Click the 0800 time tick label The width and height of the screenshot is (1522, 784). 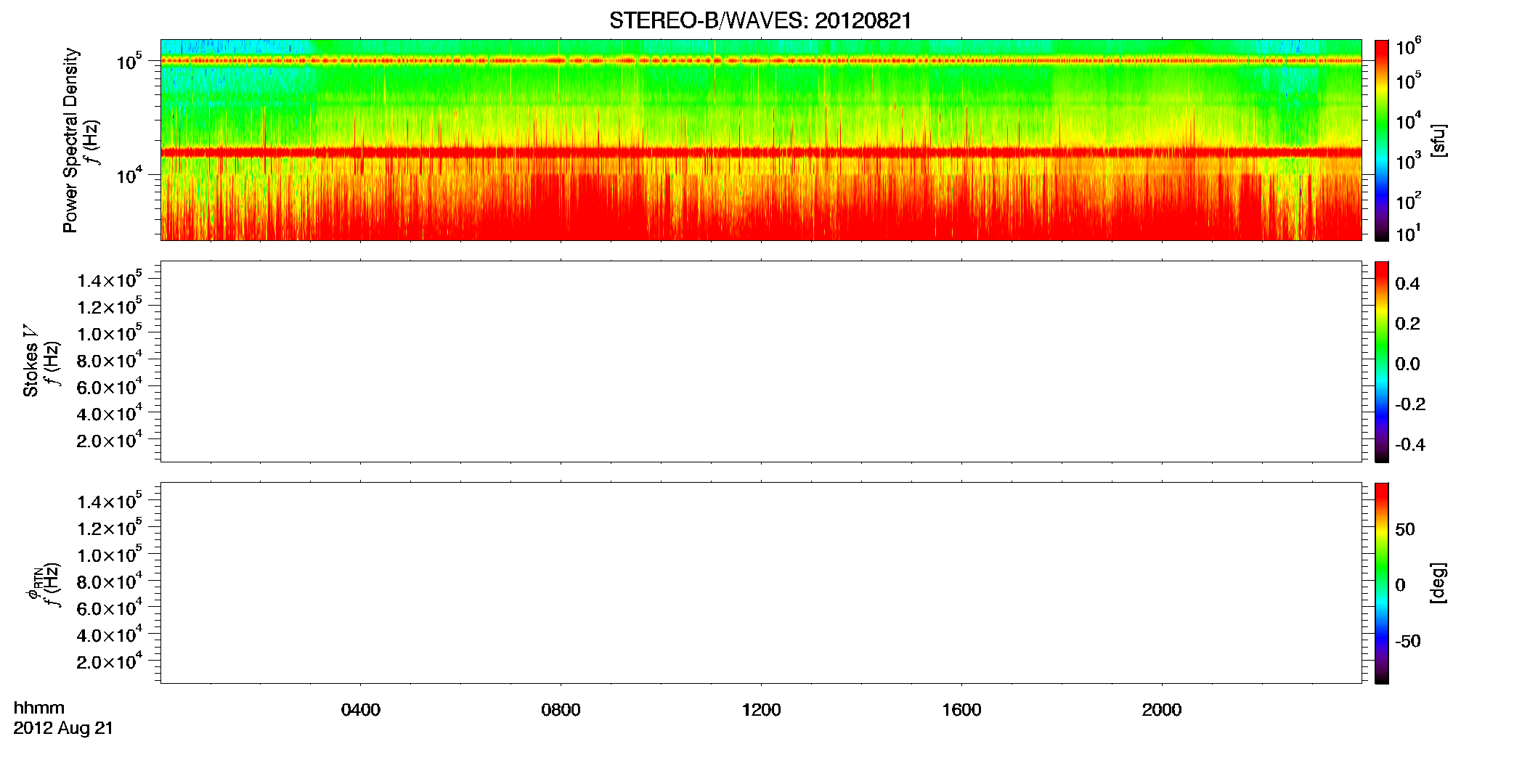561,710
